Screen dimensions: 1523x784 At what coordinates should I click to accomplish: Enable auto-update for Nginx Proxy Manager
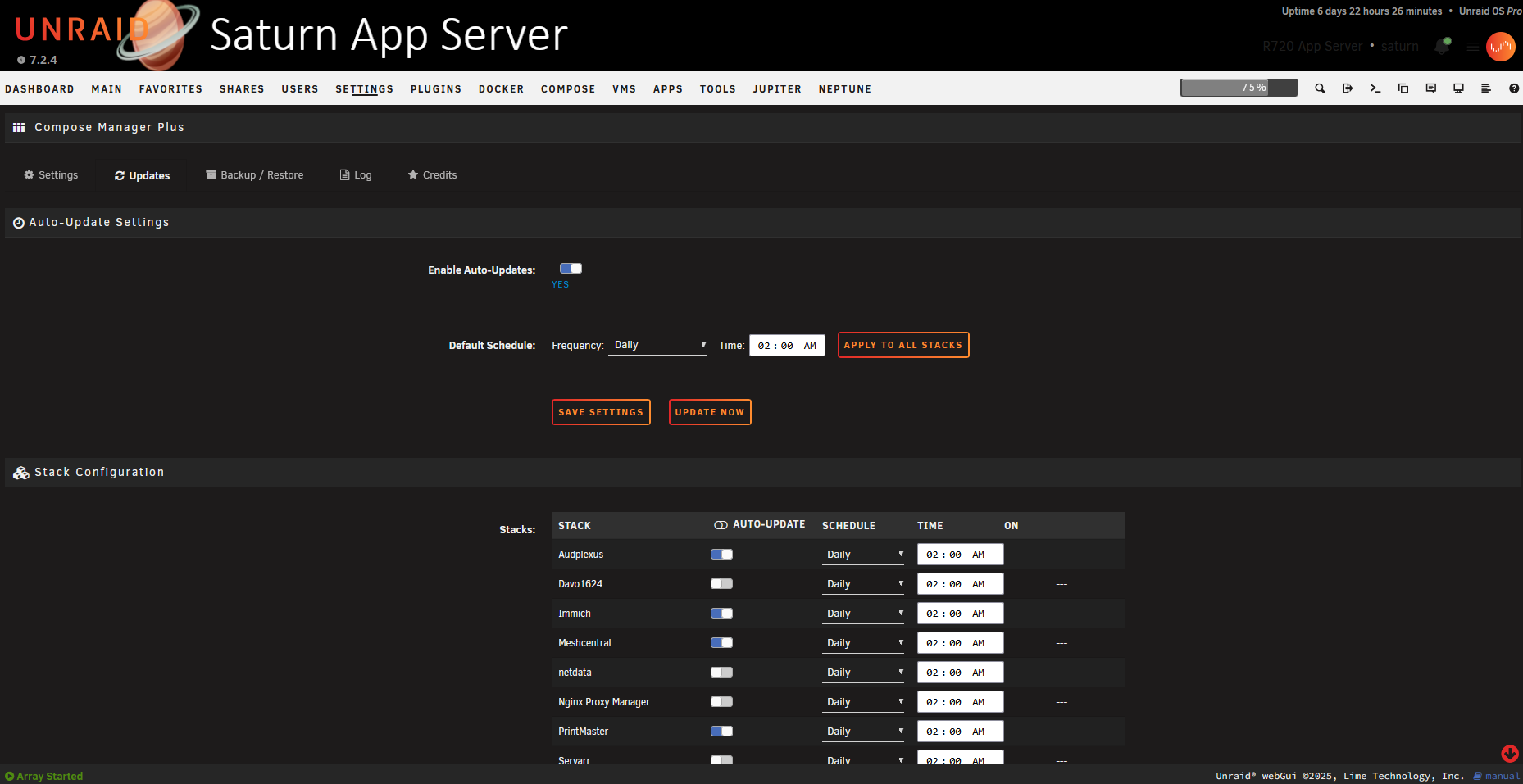(721, 702)
